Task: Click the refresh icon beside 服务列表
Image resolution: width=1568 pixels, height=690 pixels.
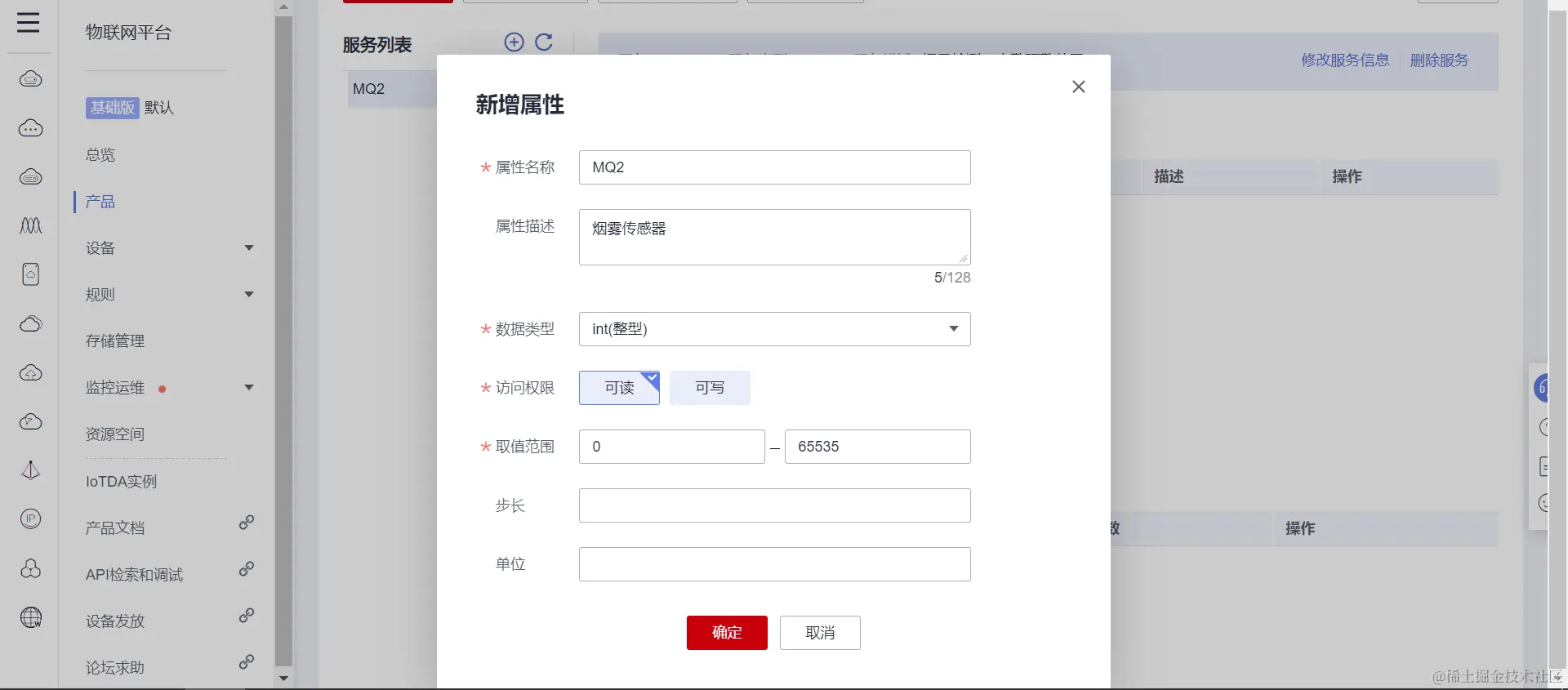Action: (544, 42)
